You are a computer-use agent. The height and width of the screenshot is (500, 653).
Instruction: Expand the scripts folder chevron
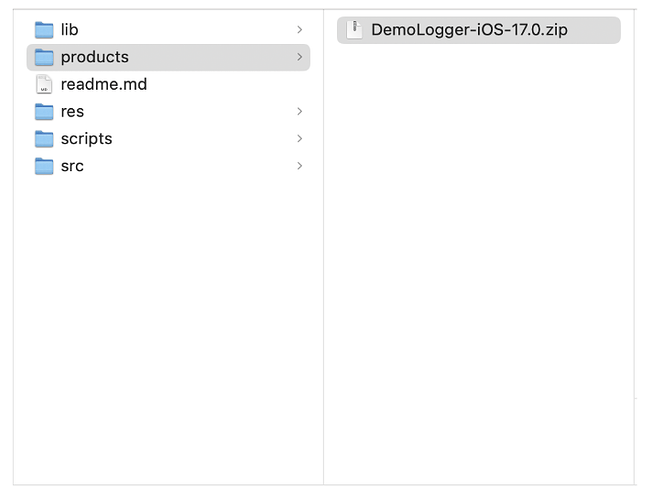tap(299, 139)
